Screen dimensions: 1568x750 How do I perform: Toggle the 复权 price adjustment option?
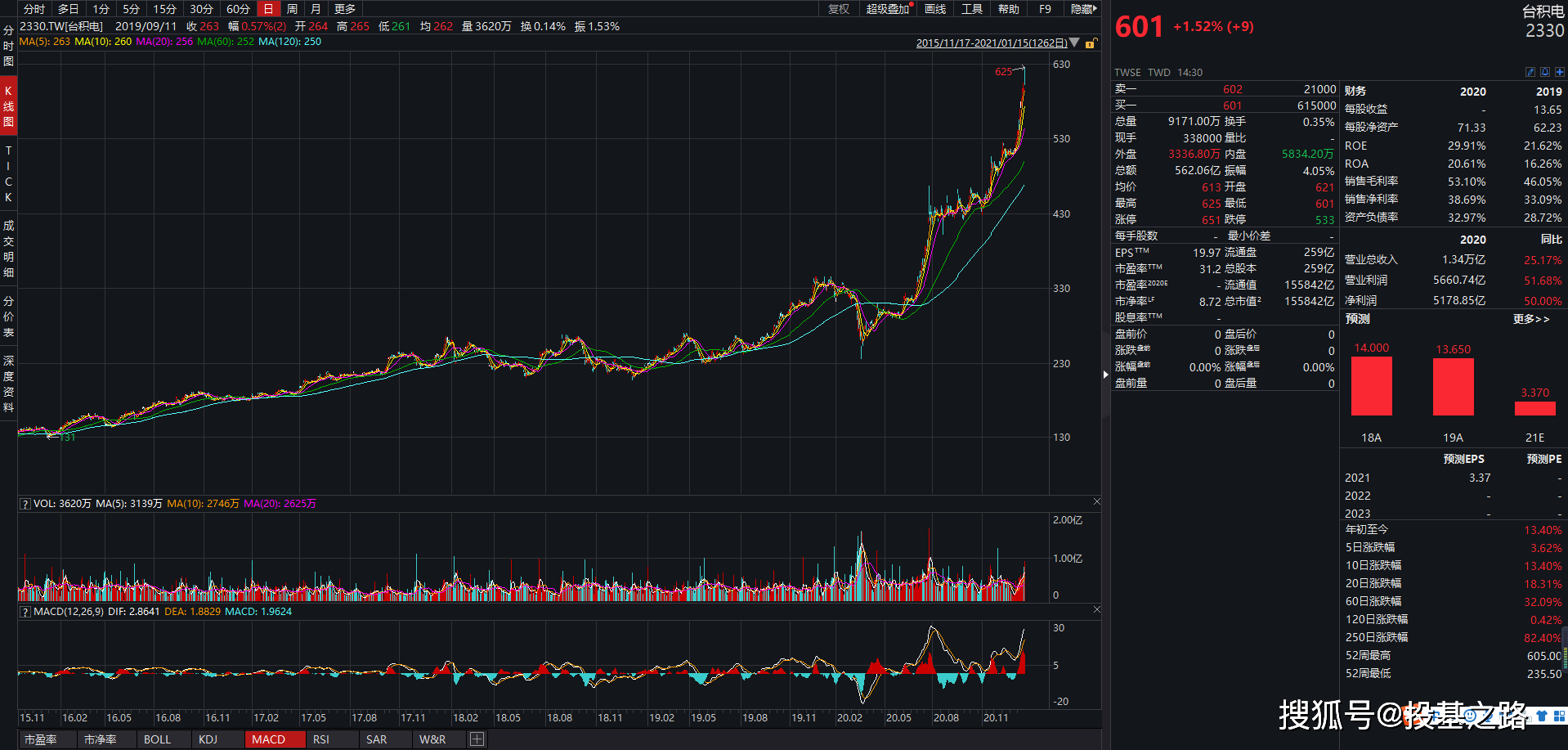839,9
